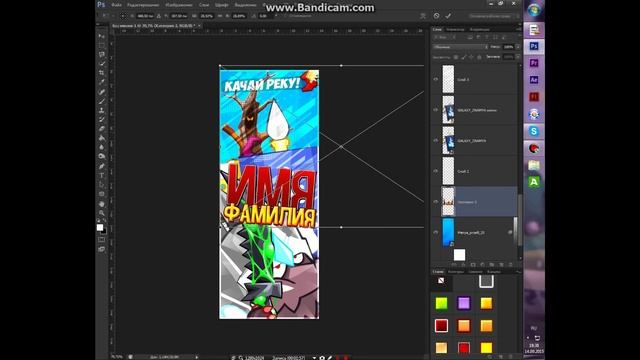Apply the purple style swatch
The height and width of the screenshot is (360, 640).
point(464,303)
